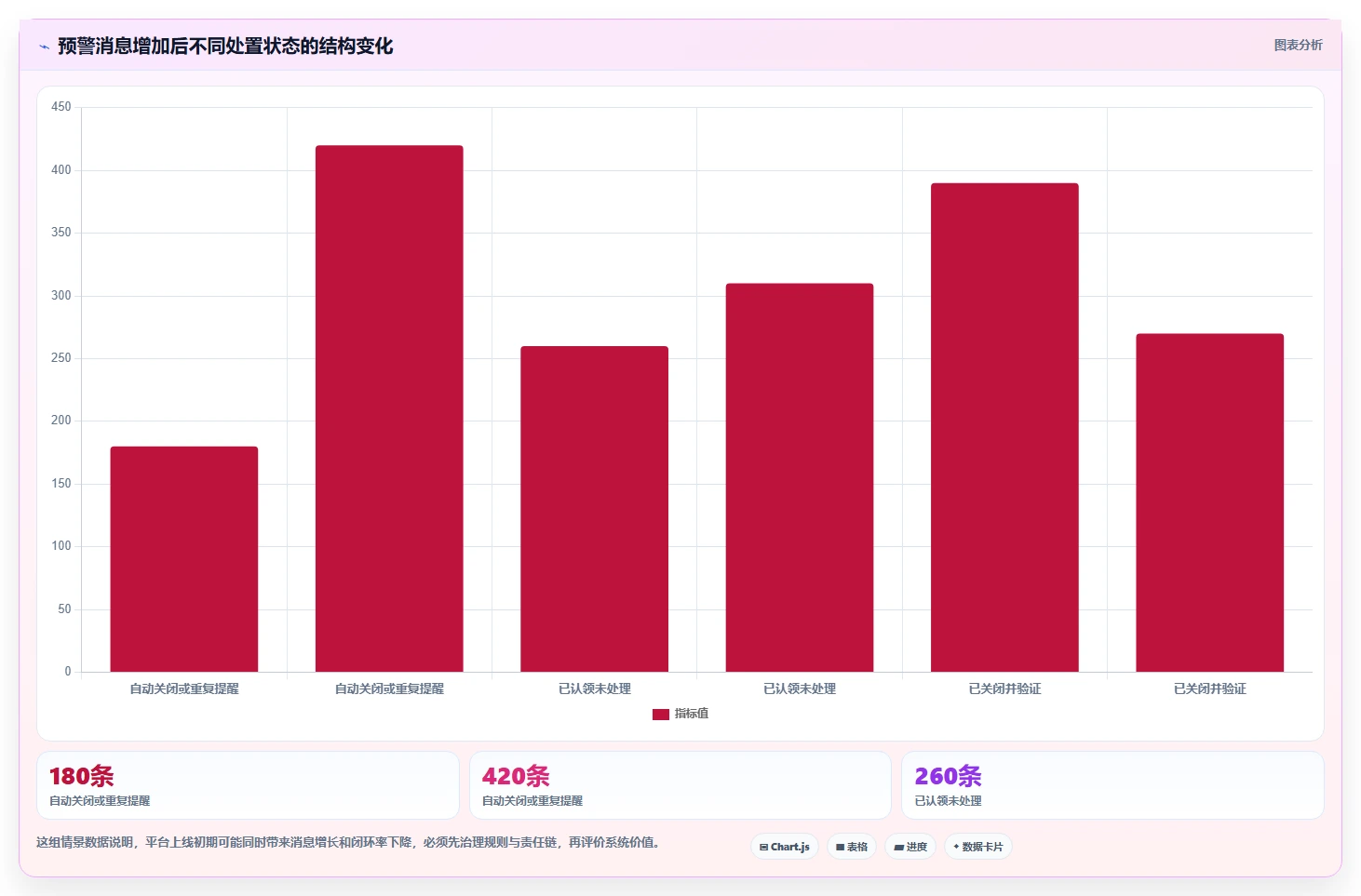The width and height of the screenshot is (1361, 896).
Task: Click the y-axis tick label 300
Action: coord(61,296)
